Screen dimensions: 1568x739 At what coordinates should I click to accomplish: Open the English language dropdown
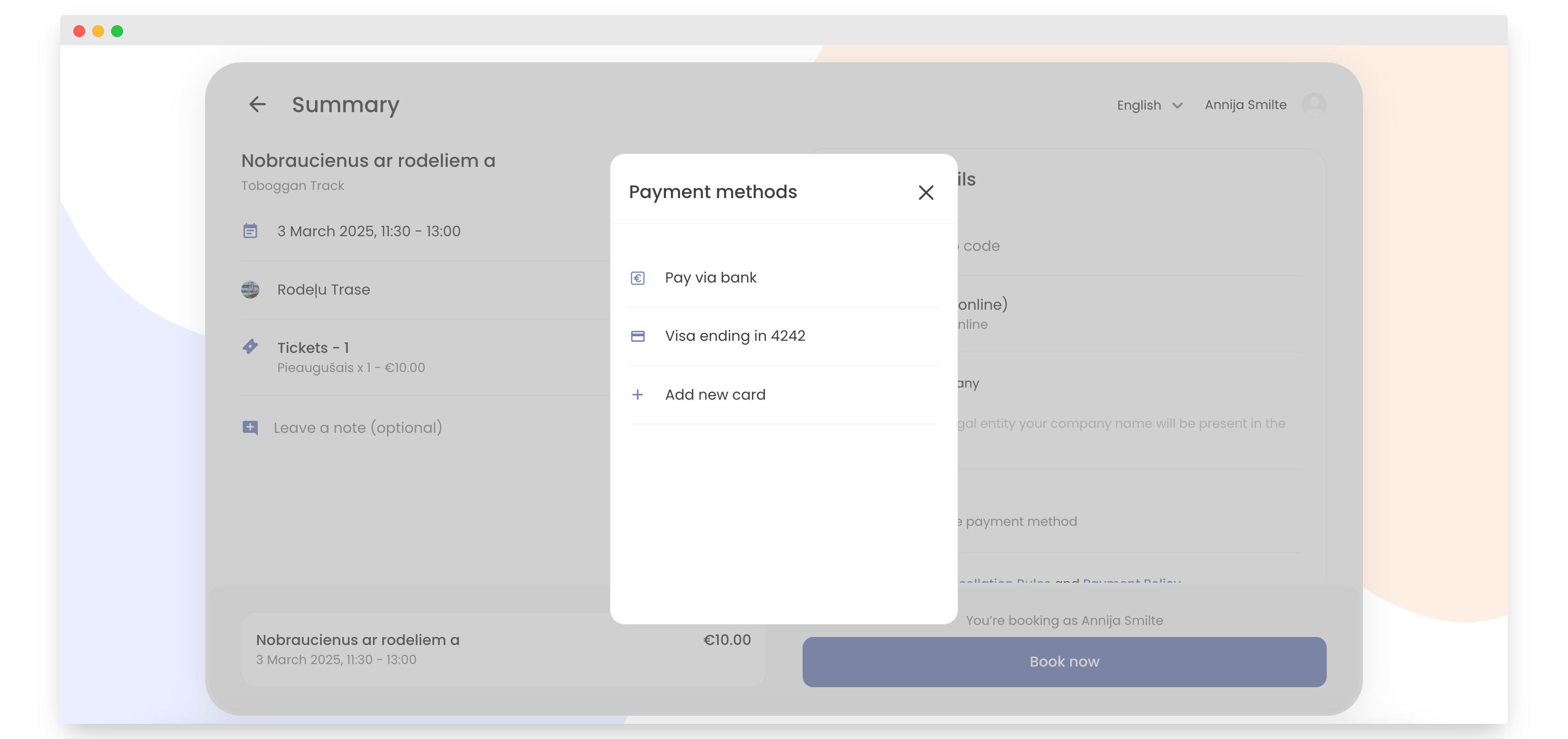tap(1148, 105)
